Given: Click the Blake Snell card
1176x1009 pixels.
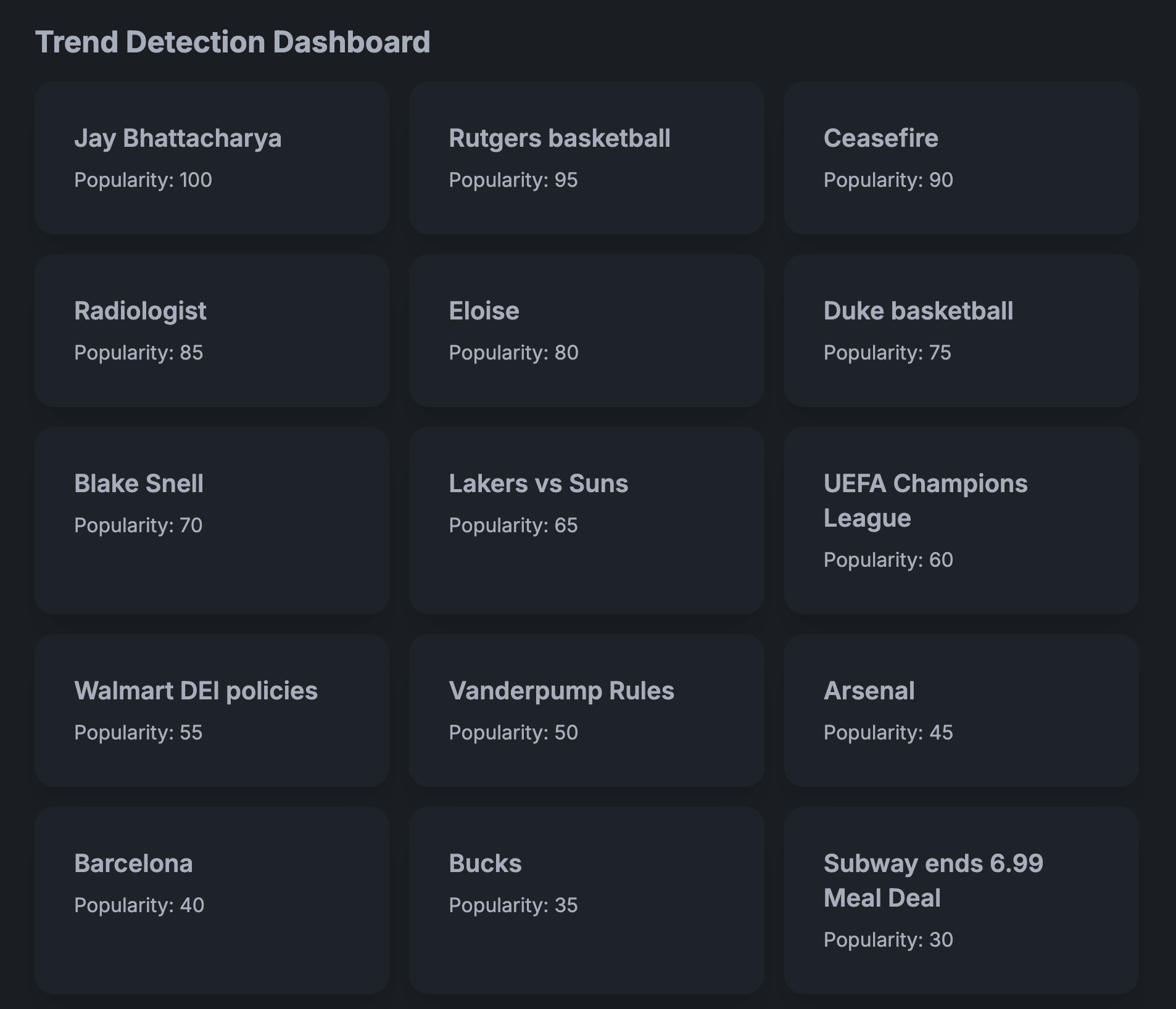Looking at the screenshot, I should pyautogui.click(x=212, y=521).
